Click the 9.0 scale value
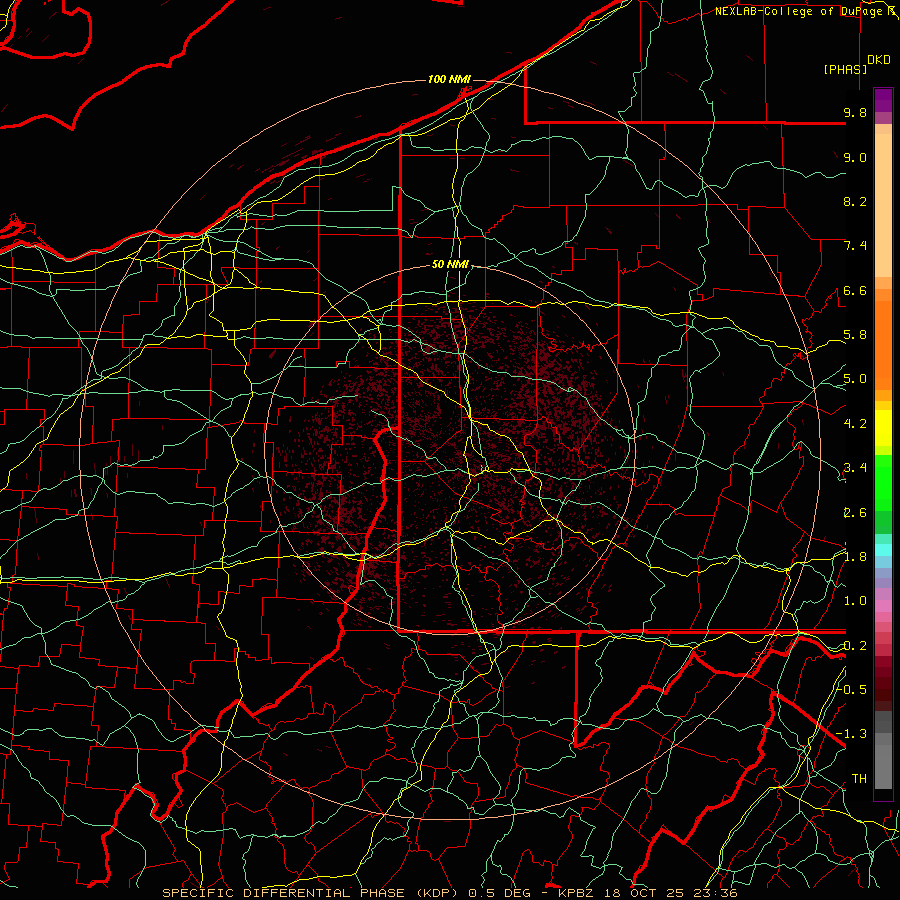 (855, 157)
